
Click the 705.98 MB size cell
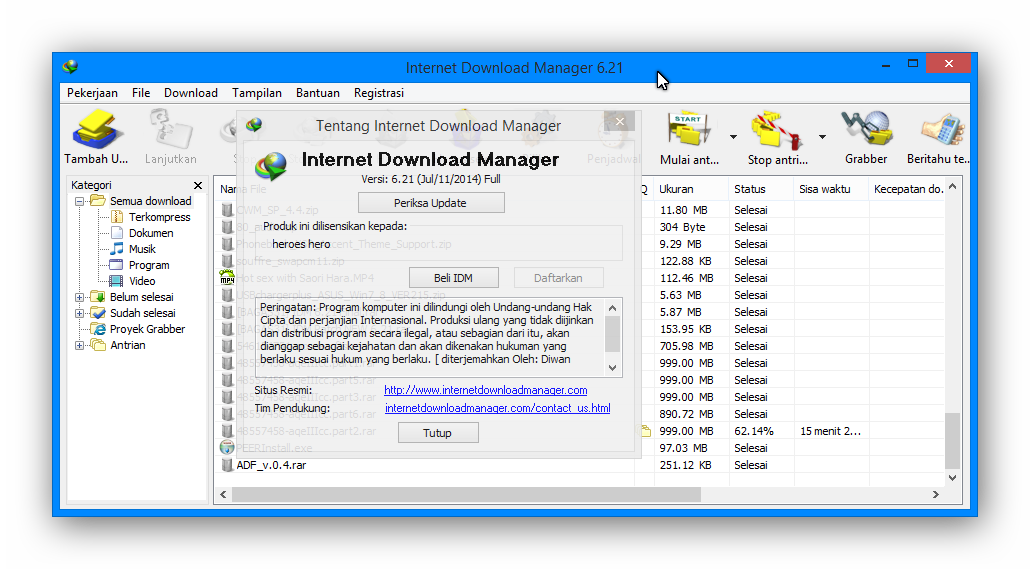click(686, 346)
